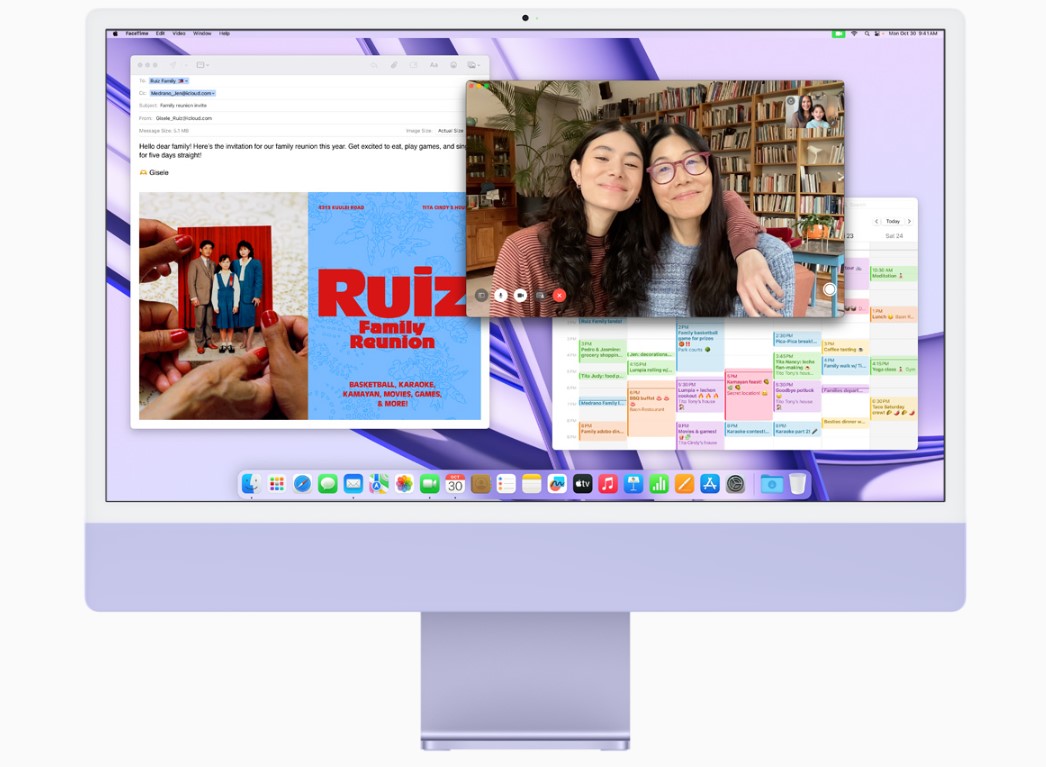The height and width of the screenshot is (767, 1046).
Task: Open the photo browser dropdown in Mail
Action: pos(473,65)
